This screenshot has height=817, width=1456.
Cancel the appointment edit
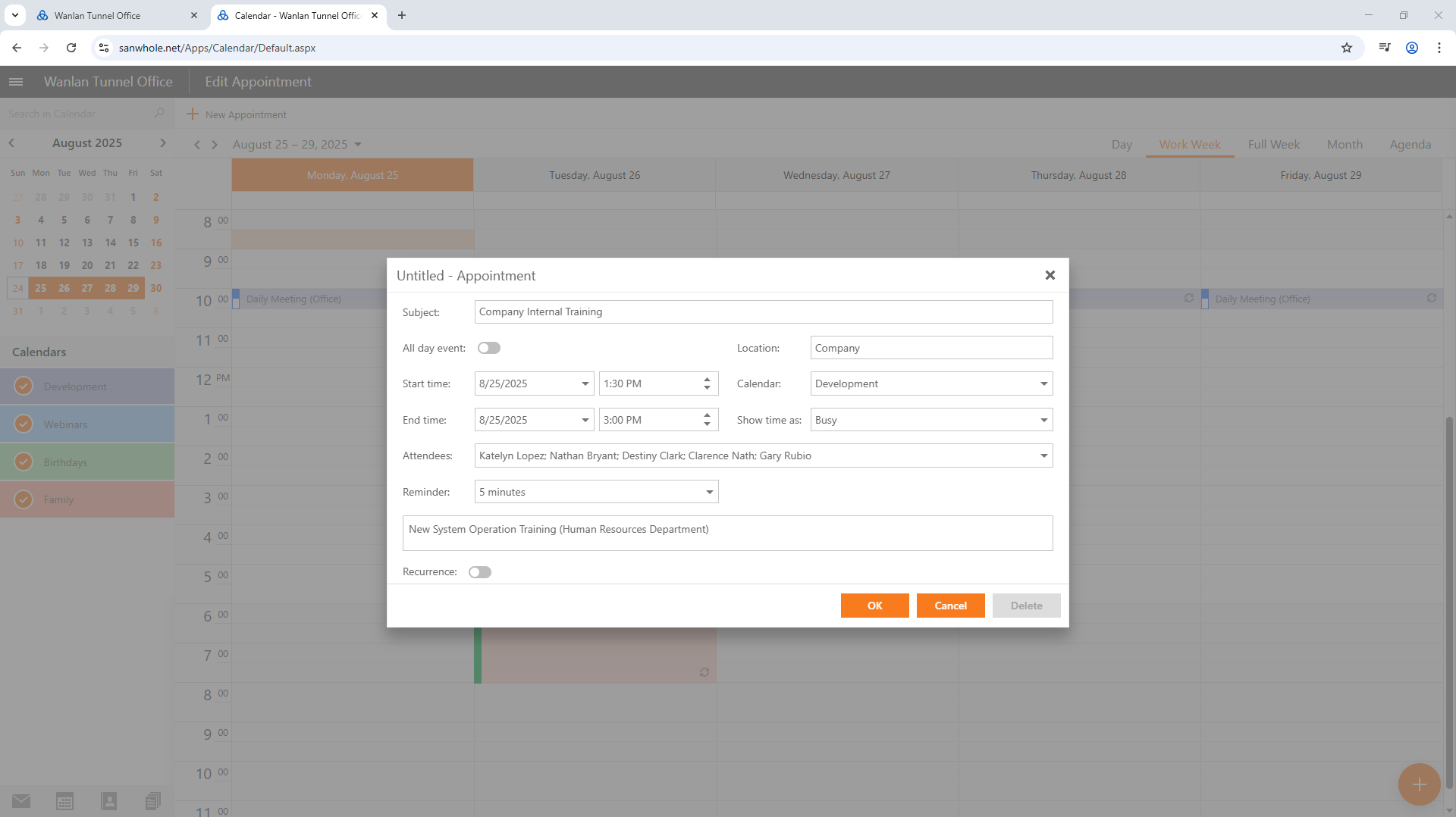(x=950, y=606)
